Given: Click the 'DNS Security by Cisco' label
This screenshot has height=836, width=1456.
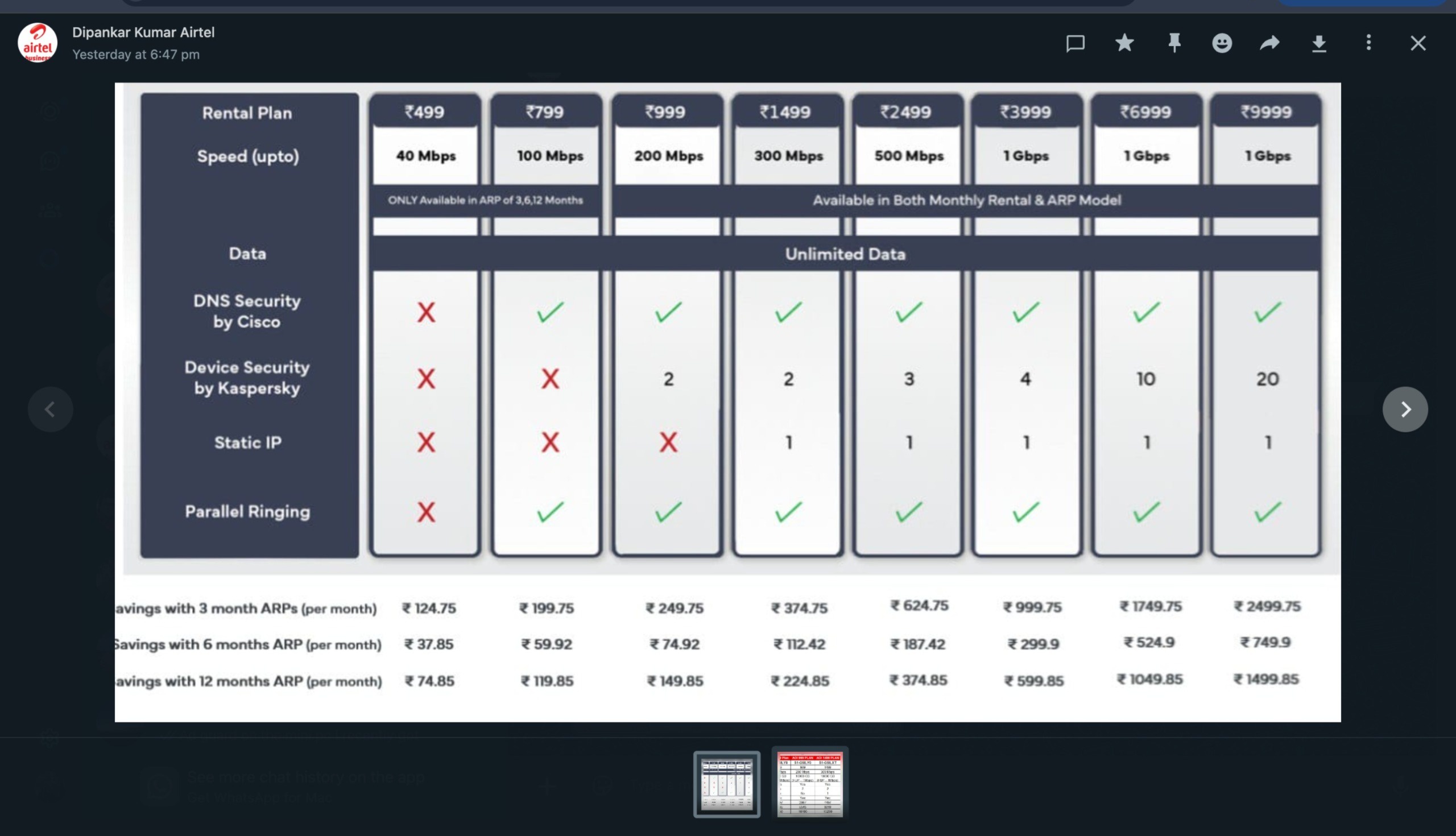Looking at the screenshot, I should (247, 311).
